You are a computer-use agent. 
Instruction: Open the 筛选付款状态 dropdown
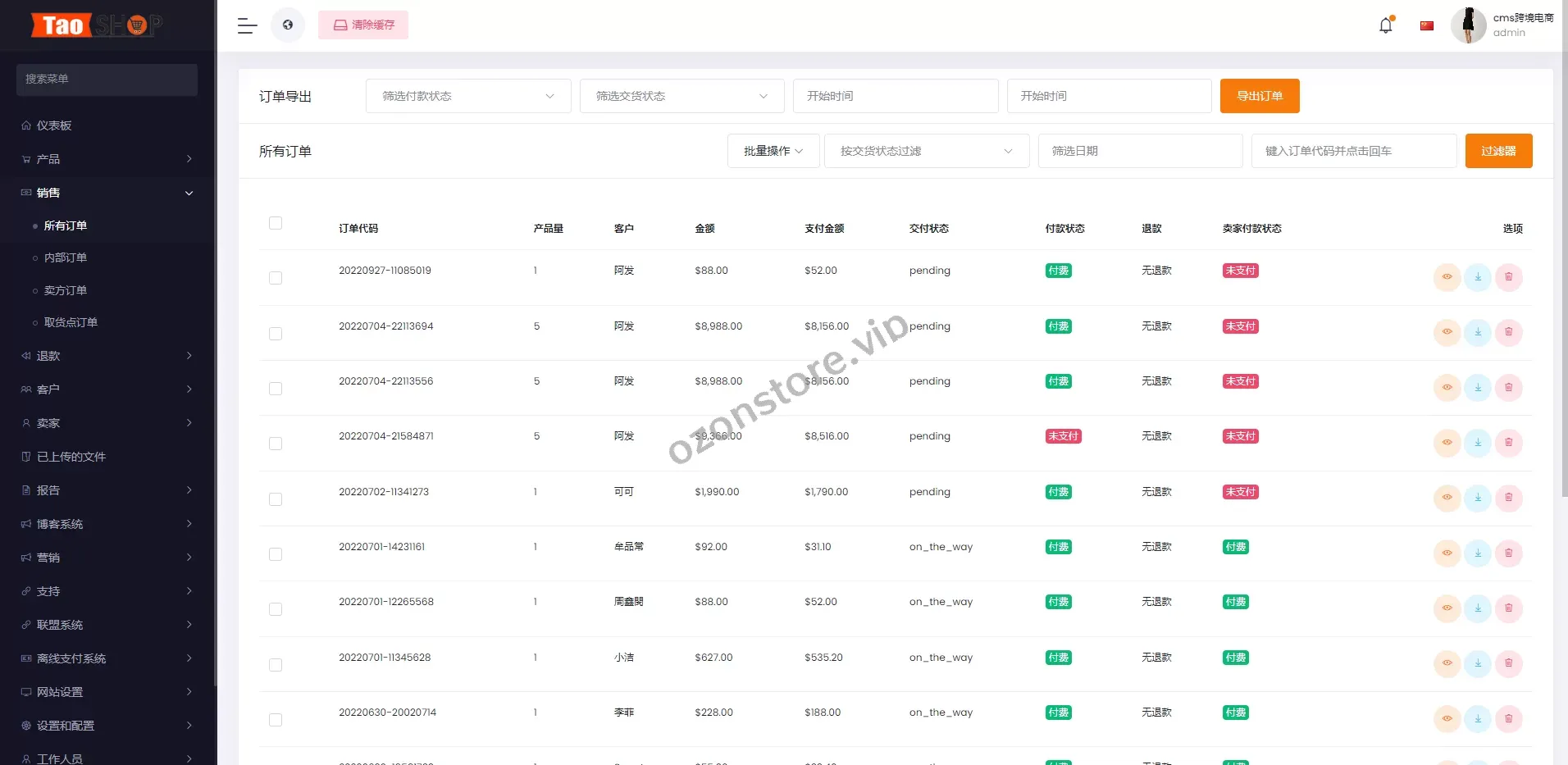coord(467,96)
